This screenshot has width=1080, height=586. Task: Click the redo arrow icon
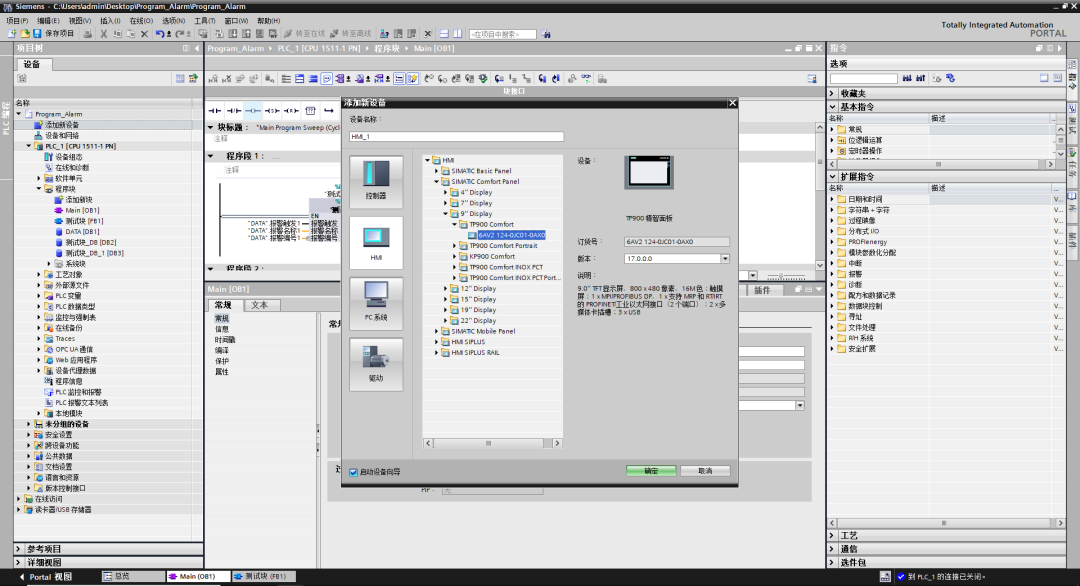click(179, 34)
